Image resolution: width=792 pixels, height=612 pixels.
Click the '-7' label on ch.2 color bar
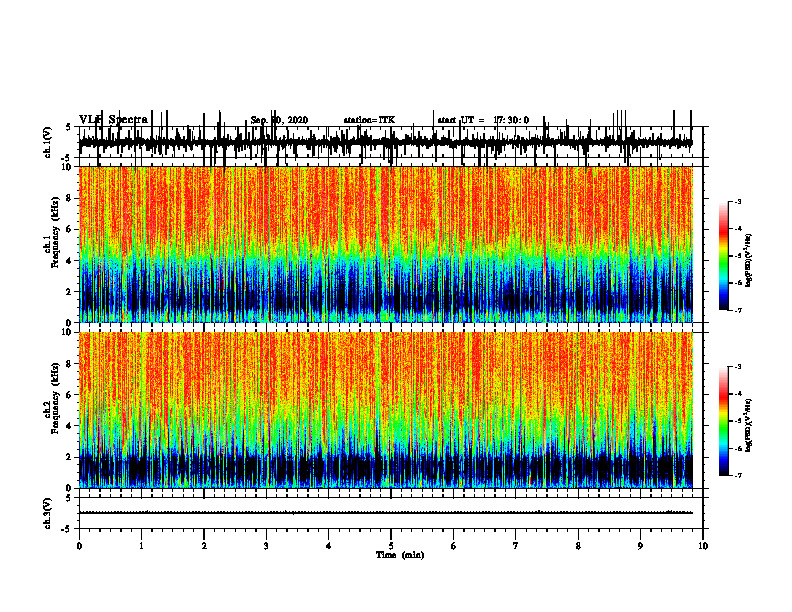[x=737, y=475]
